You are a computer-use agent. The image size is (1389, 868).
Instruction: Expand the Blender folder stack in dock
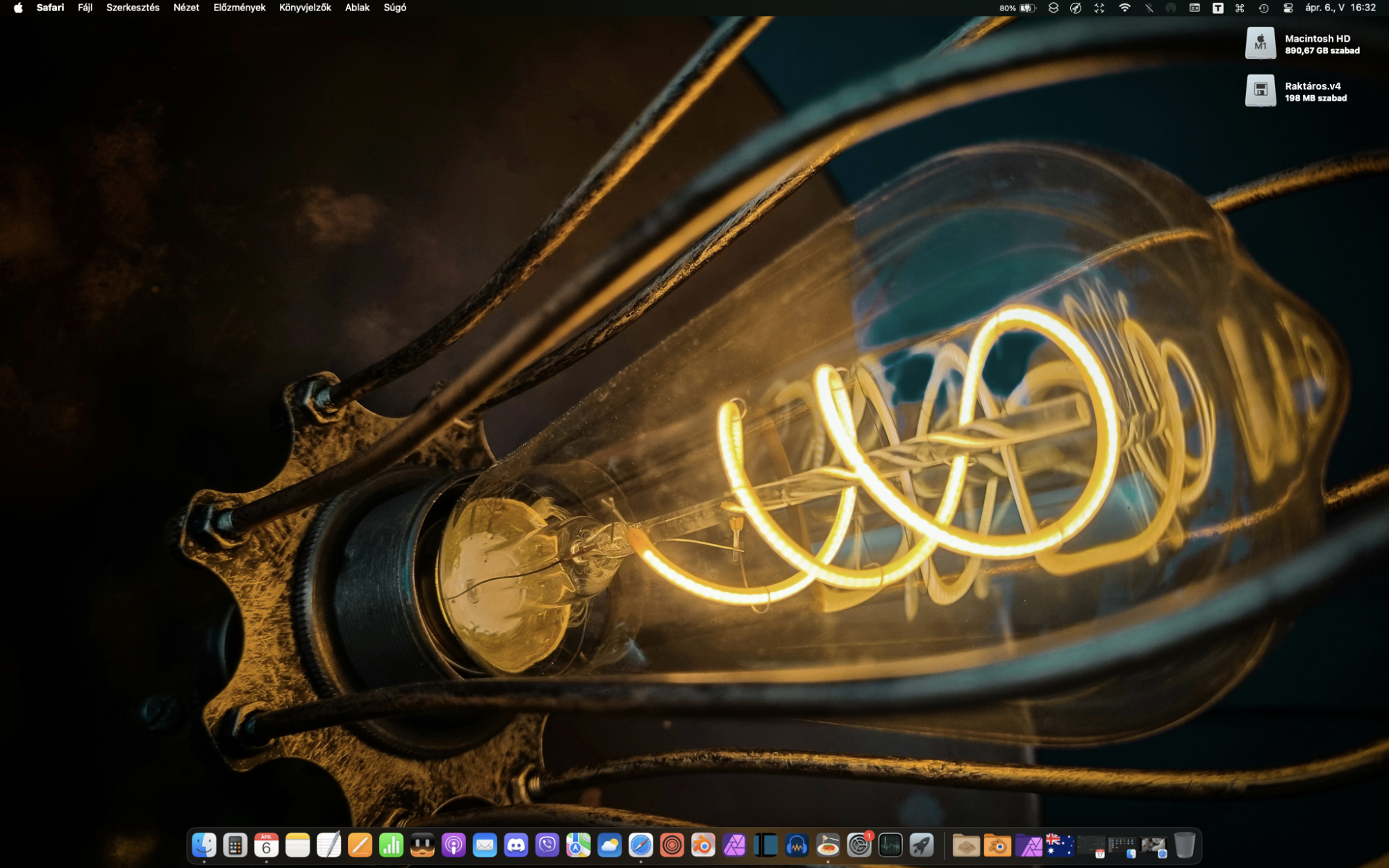tap(997, 845)
